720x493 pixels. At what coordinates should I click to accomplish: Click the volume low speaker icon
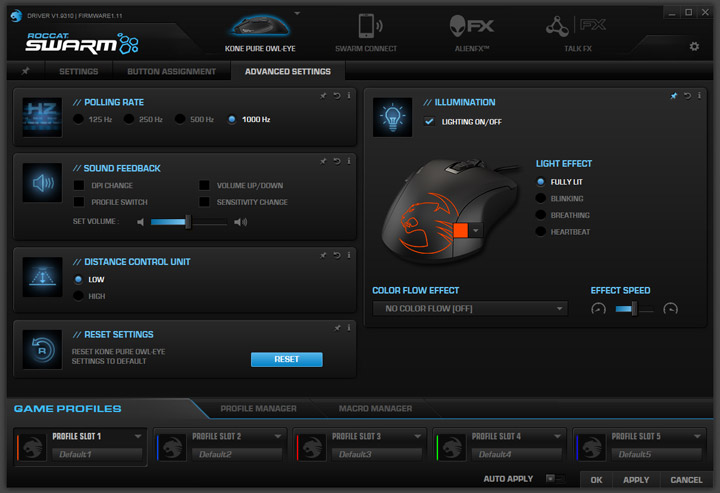point(141,222)
